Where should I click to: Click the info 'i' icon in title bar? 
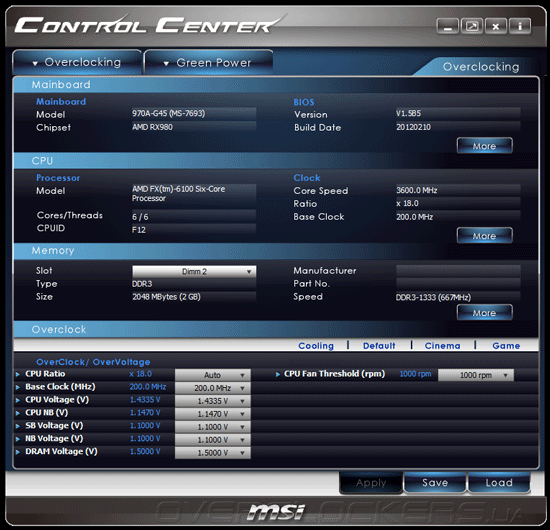pyautogui.click(x=520, y=26)
